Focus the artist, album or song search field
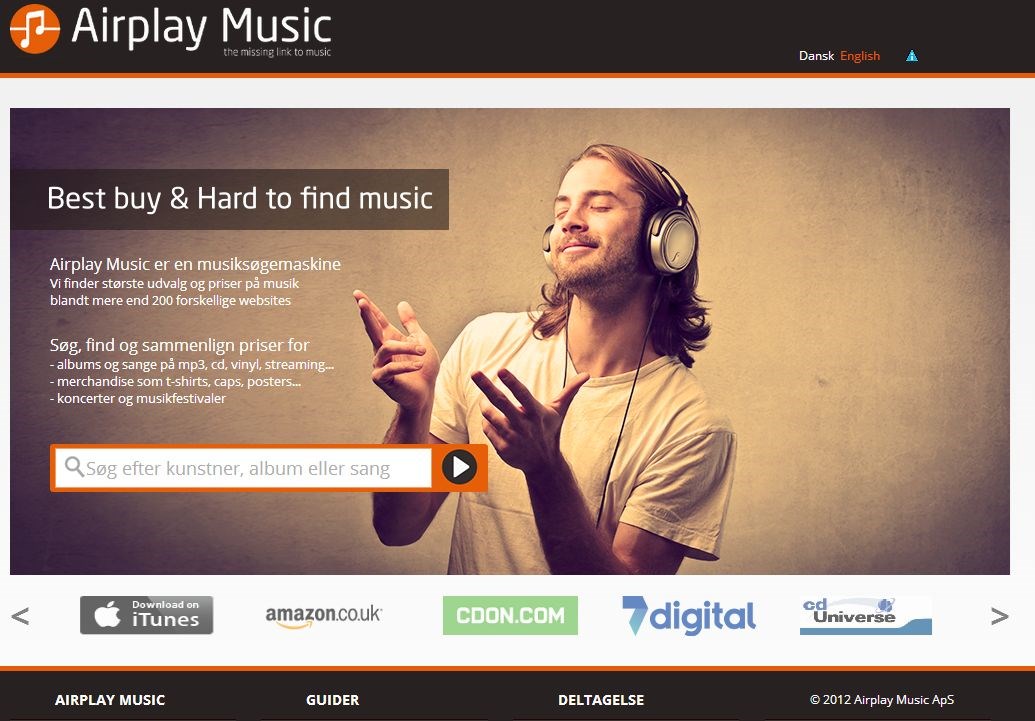The image size is (1035, 721). 243,468
